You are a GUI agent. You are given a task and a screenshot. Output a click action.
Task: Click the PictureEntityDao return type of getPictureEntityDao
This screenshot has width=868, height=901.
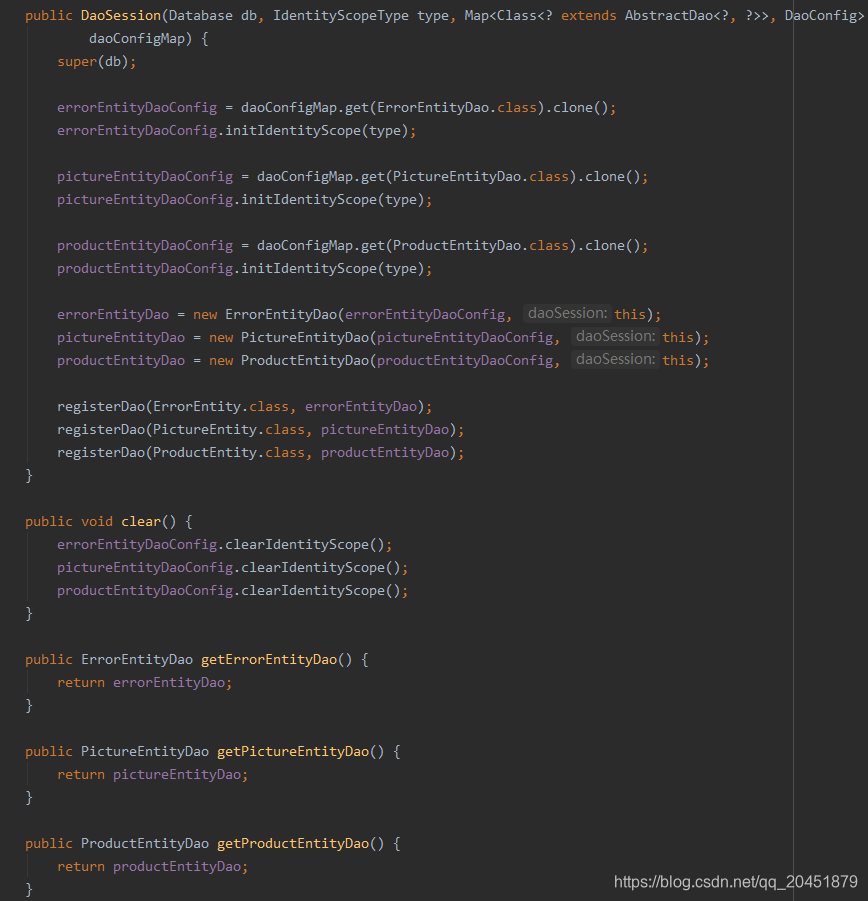click(145, 751)
